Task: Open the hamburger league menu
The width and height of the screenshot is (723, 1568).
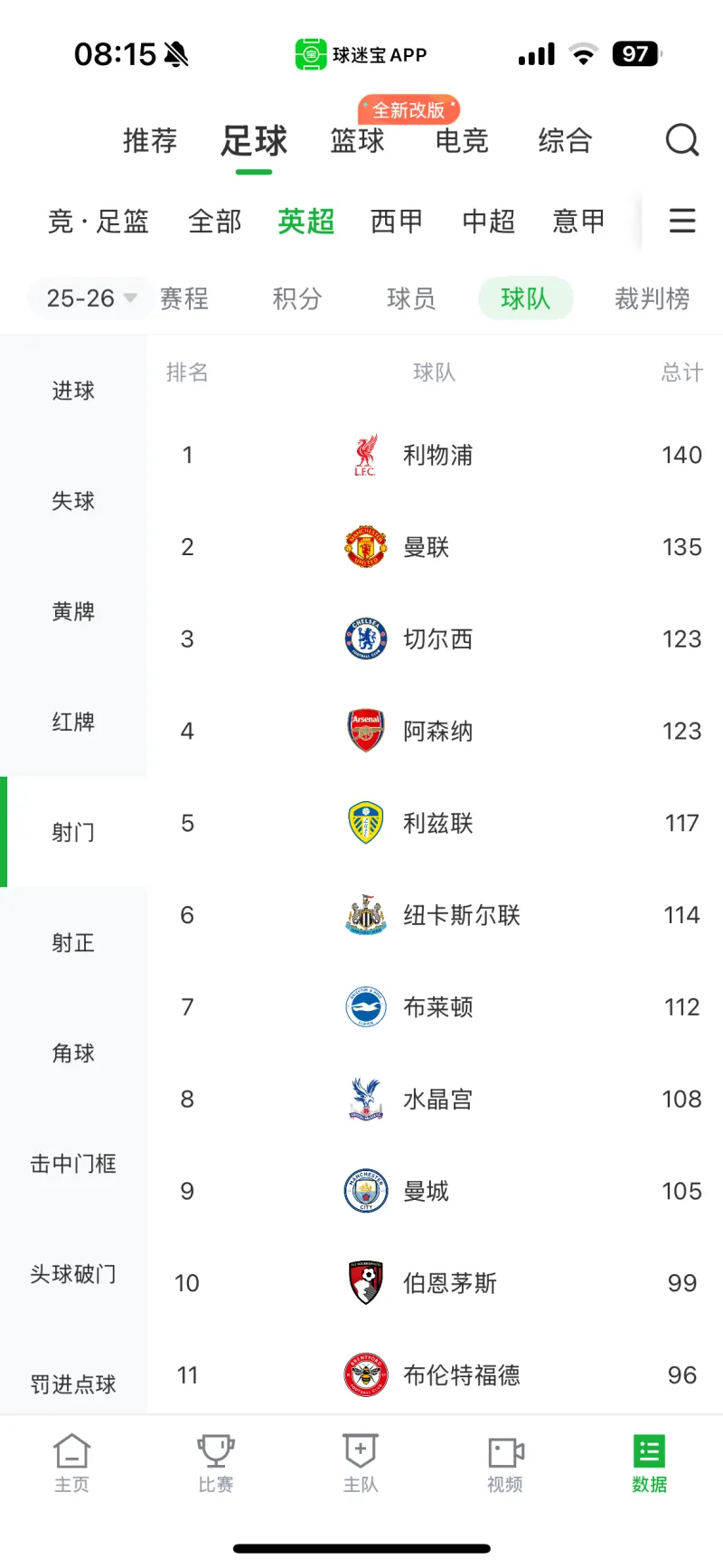Action: pyautogui.click(x=681, y=221)
